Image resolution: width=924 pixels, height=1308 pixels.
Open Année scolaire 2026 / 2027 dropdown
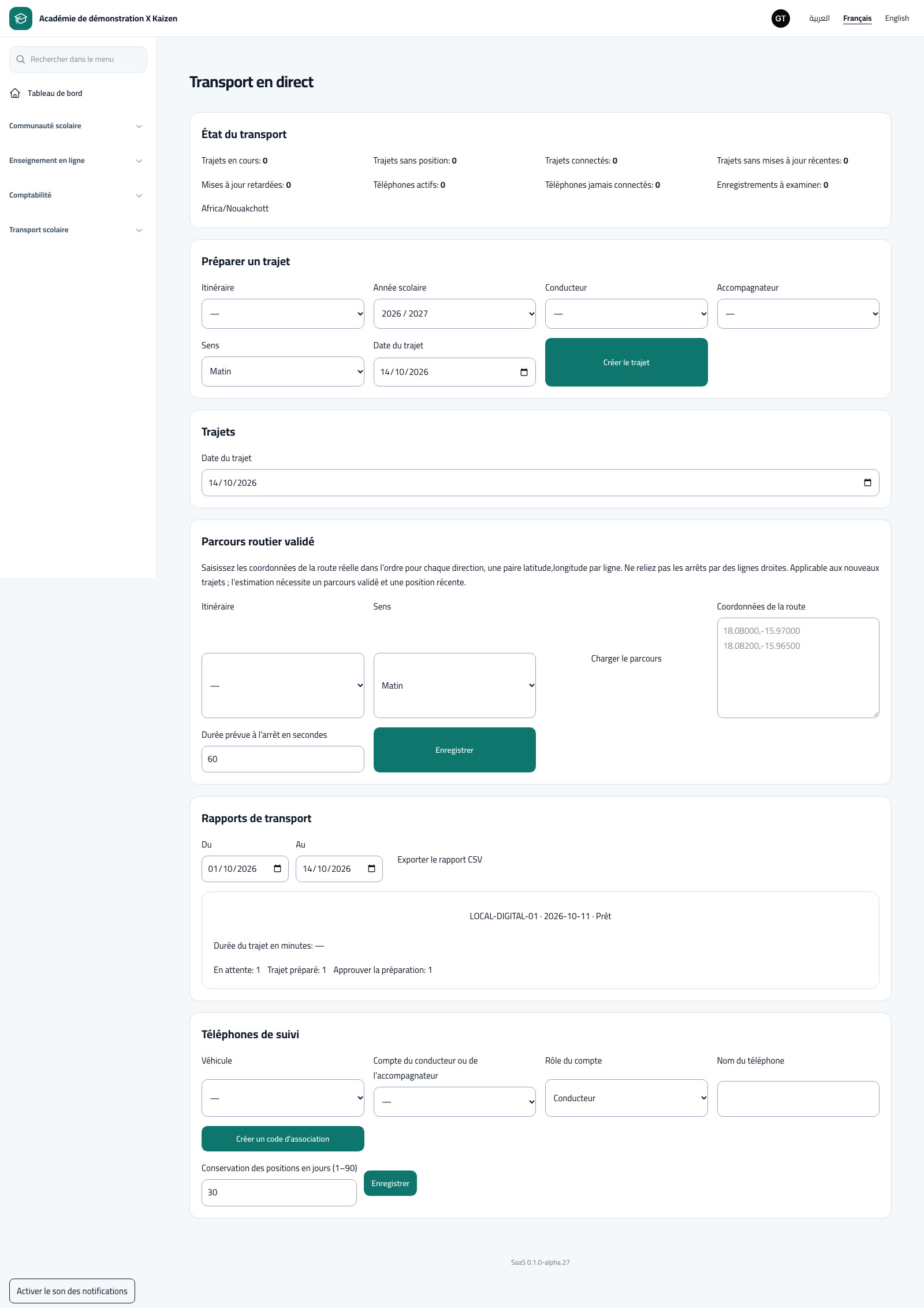[454, 314]
